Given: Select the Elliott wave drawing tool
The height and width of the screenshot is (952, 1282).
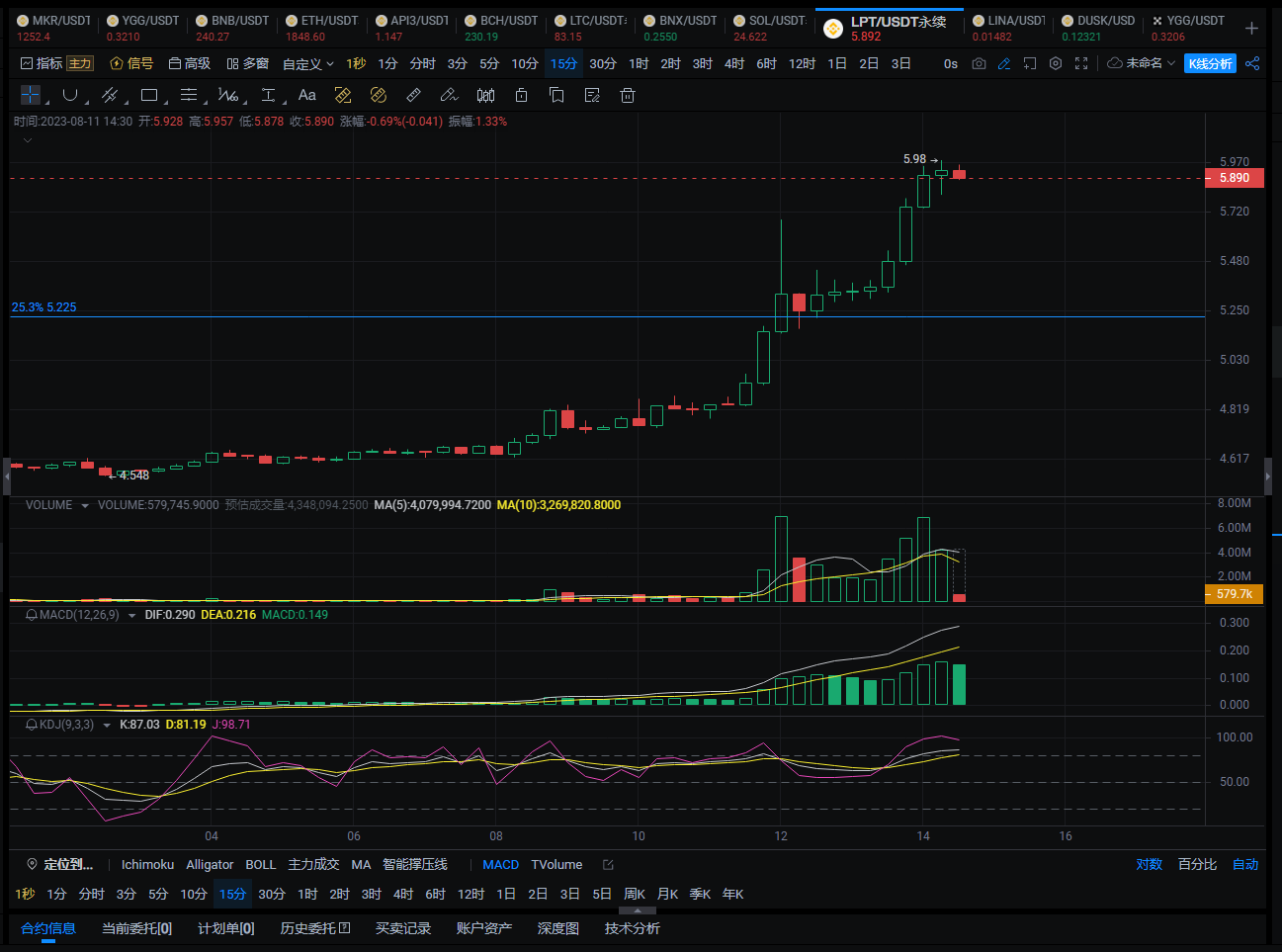Looking at the screenshot, I should (228, 95).
